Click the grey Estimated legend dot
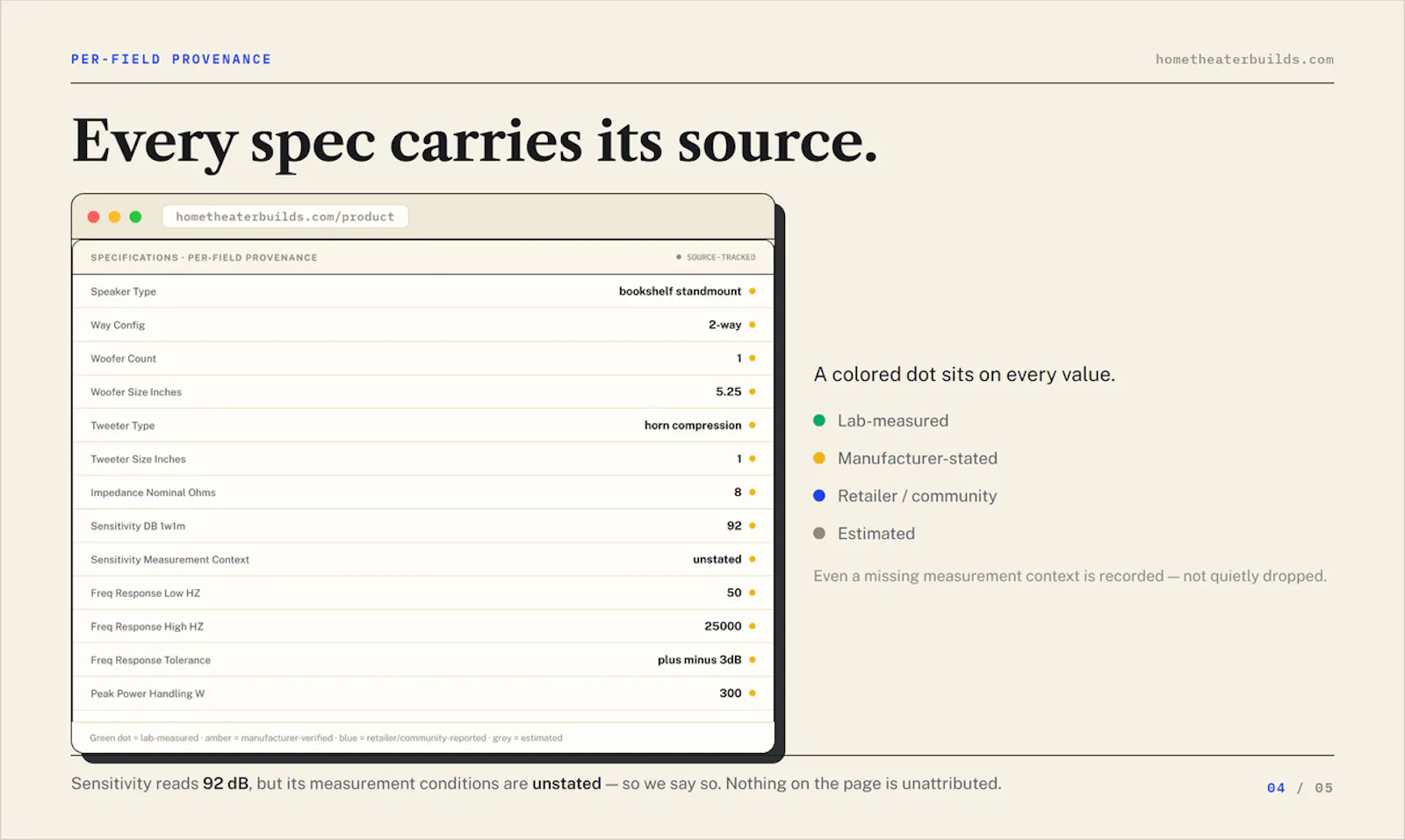 coord(819,534)
